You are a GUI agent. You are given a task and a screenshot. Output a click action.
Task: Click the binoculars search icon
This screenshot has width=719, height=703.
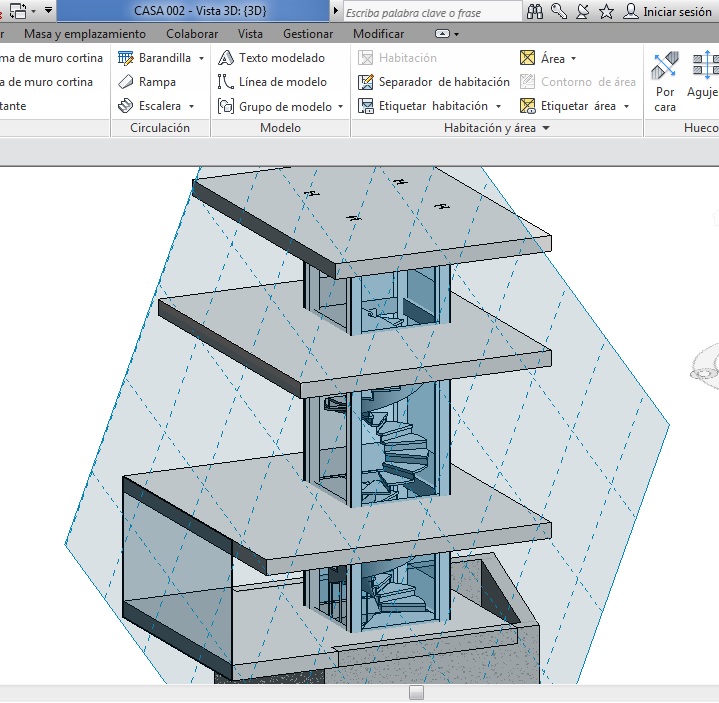(535, 12)
